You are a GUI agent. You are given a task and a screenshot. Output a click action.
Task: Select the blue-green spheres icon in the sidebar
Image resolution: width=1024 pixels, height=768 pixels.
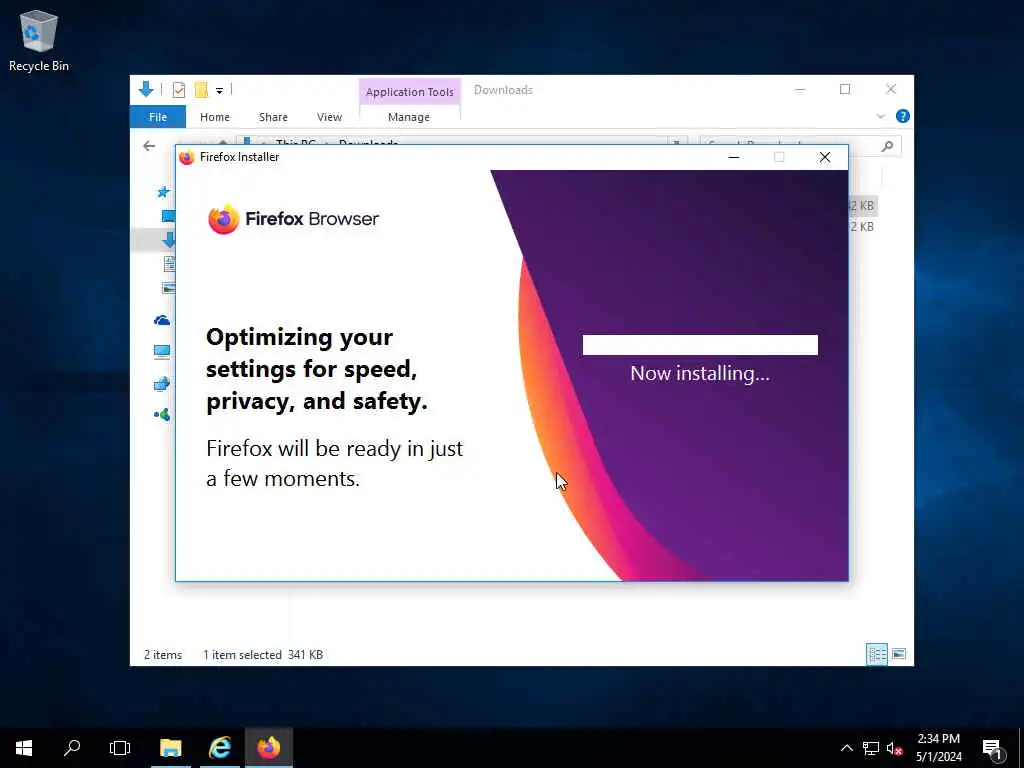point(162,415)
